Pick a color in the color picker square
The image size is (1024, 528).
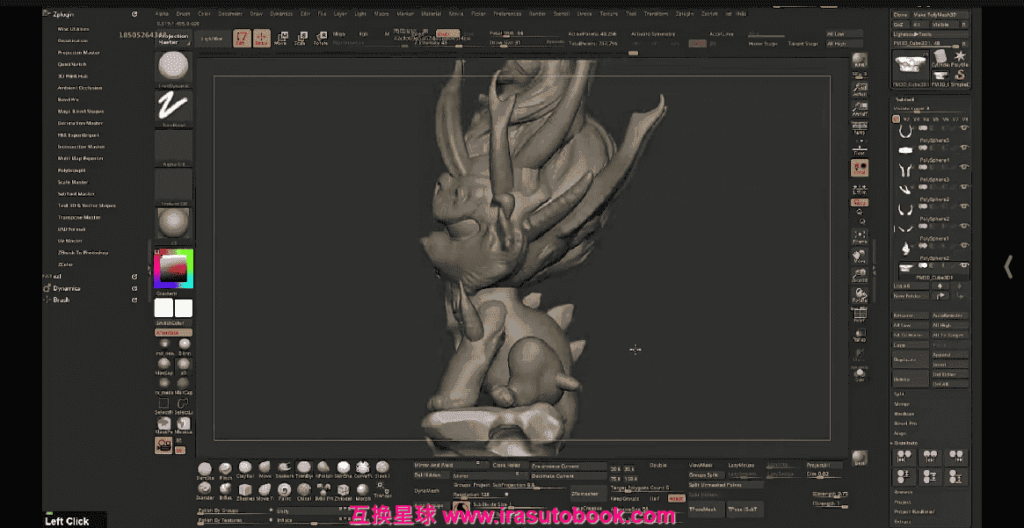point(174,269)
